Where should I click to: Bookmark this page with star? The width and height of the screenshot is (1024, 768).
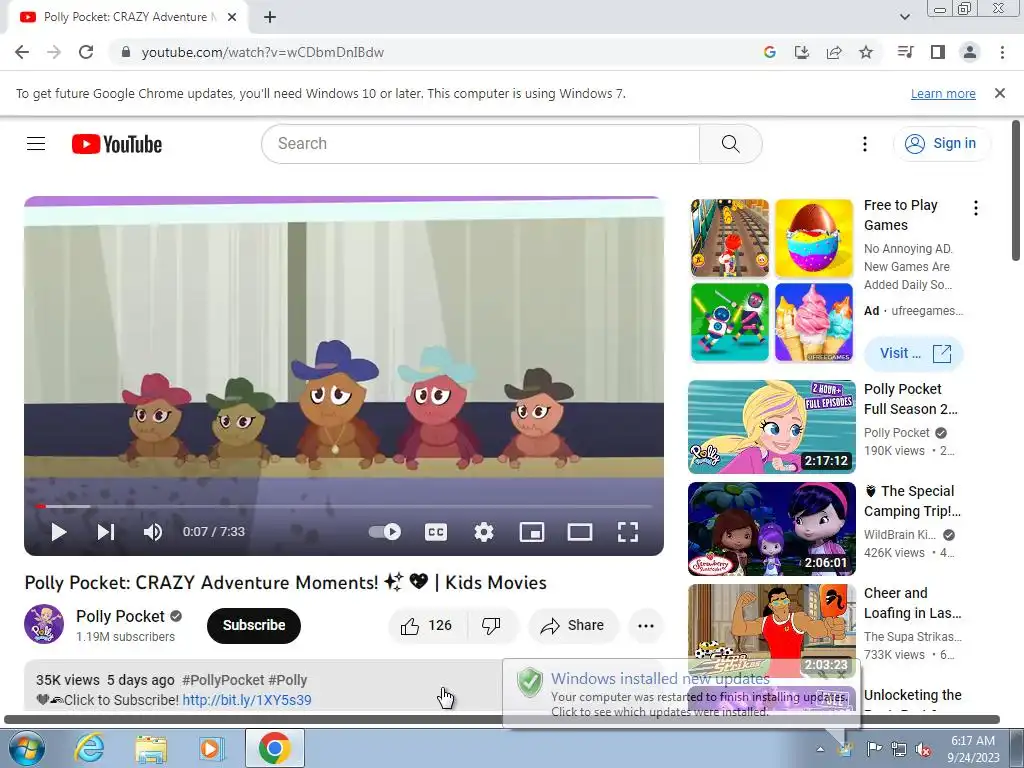pyautogui.click(x=866, y=52)
